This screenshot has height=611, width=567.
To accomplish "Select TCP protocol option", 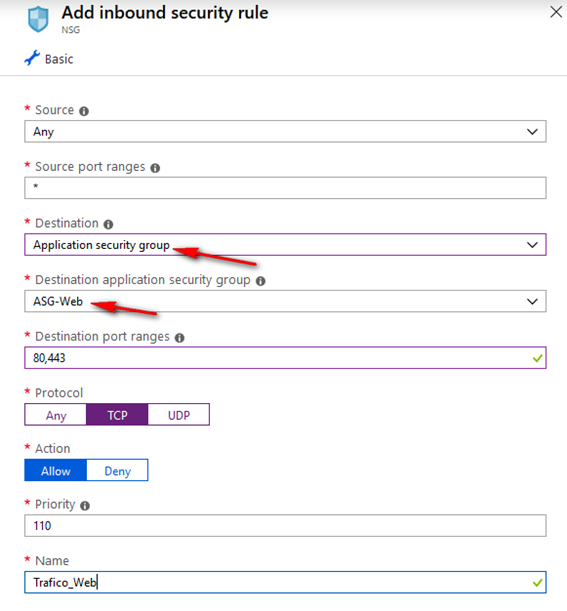I will tap(117, 415).
